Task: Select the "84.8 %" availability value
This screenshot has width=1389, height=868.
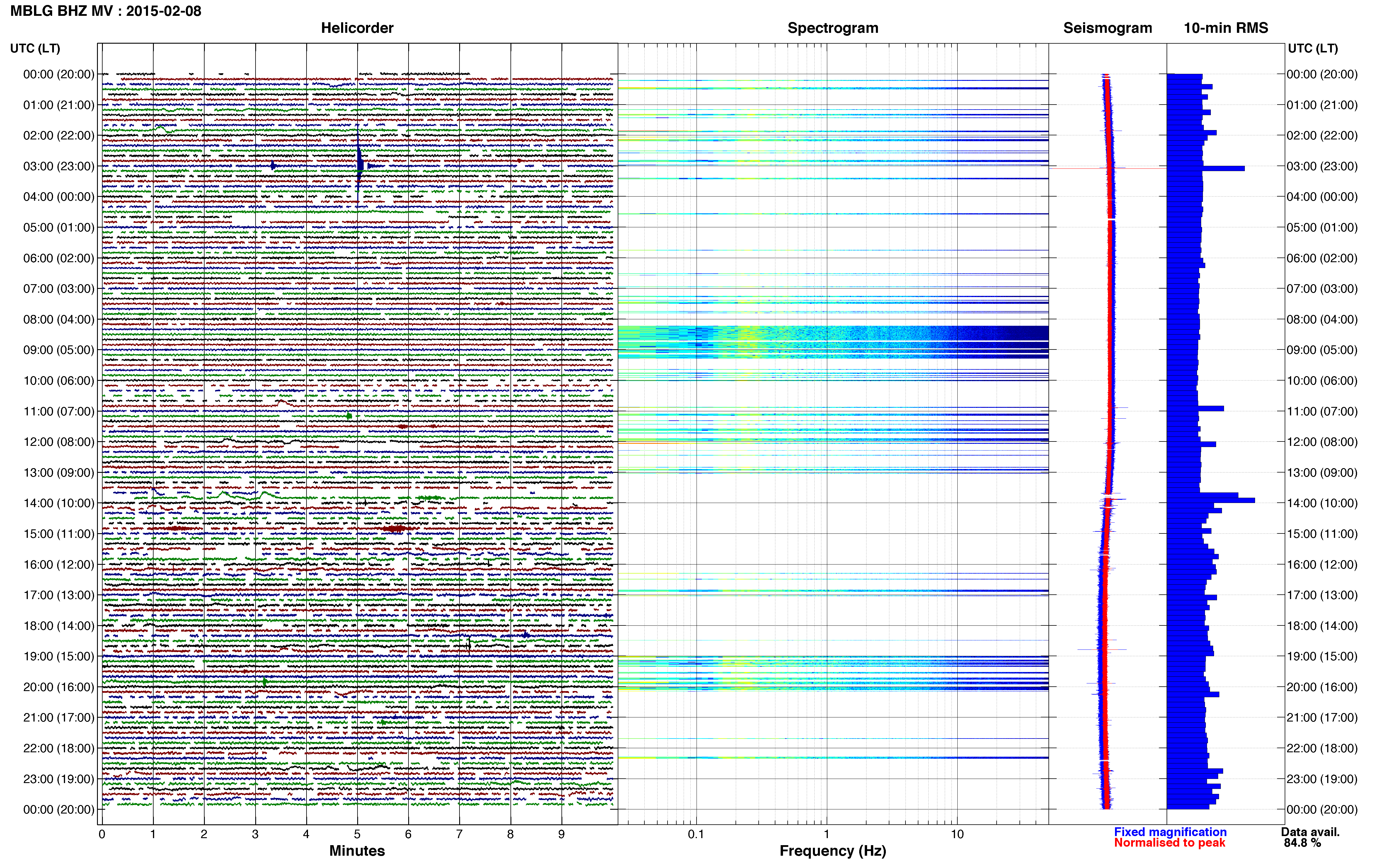Action: tap(1302, 843)
